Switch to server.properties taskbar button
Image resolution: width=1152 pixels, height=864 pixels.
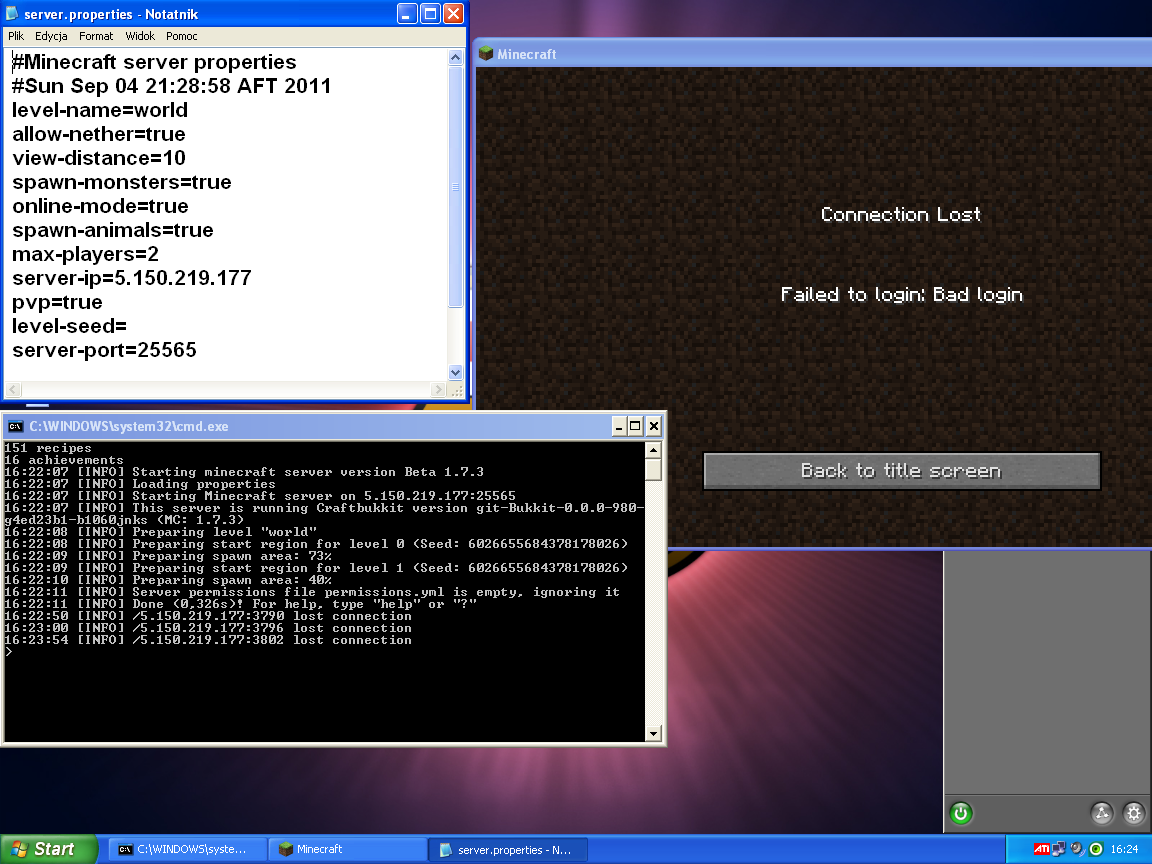[x=509, y=849]
